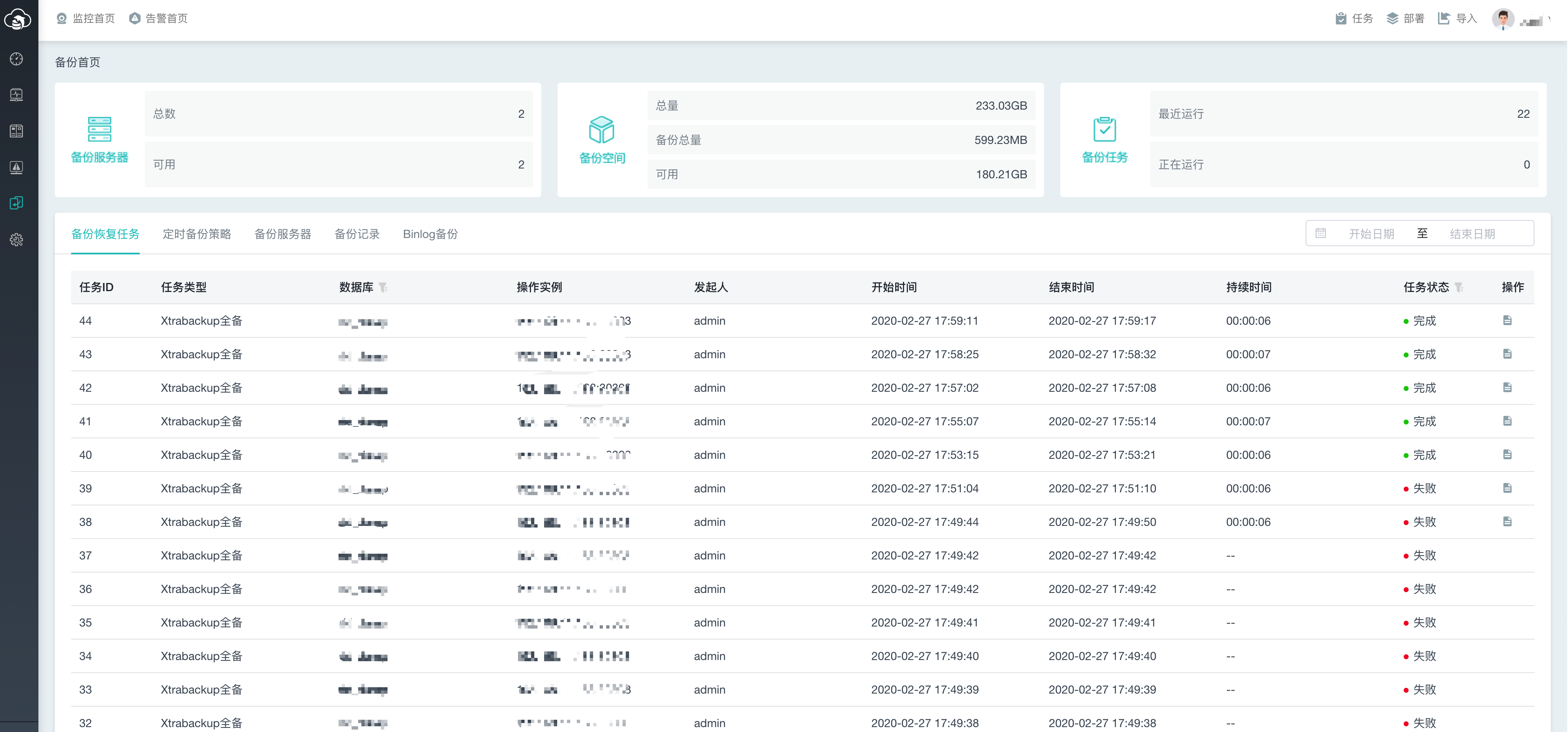Viewport: 1568px width, 732px height.
Task: Select the settings wrench icon in sidebar
Action: pyautogui.click(x=17, y=239)
